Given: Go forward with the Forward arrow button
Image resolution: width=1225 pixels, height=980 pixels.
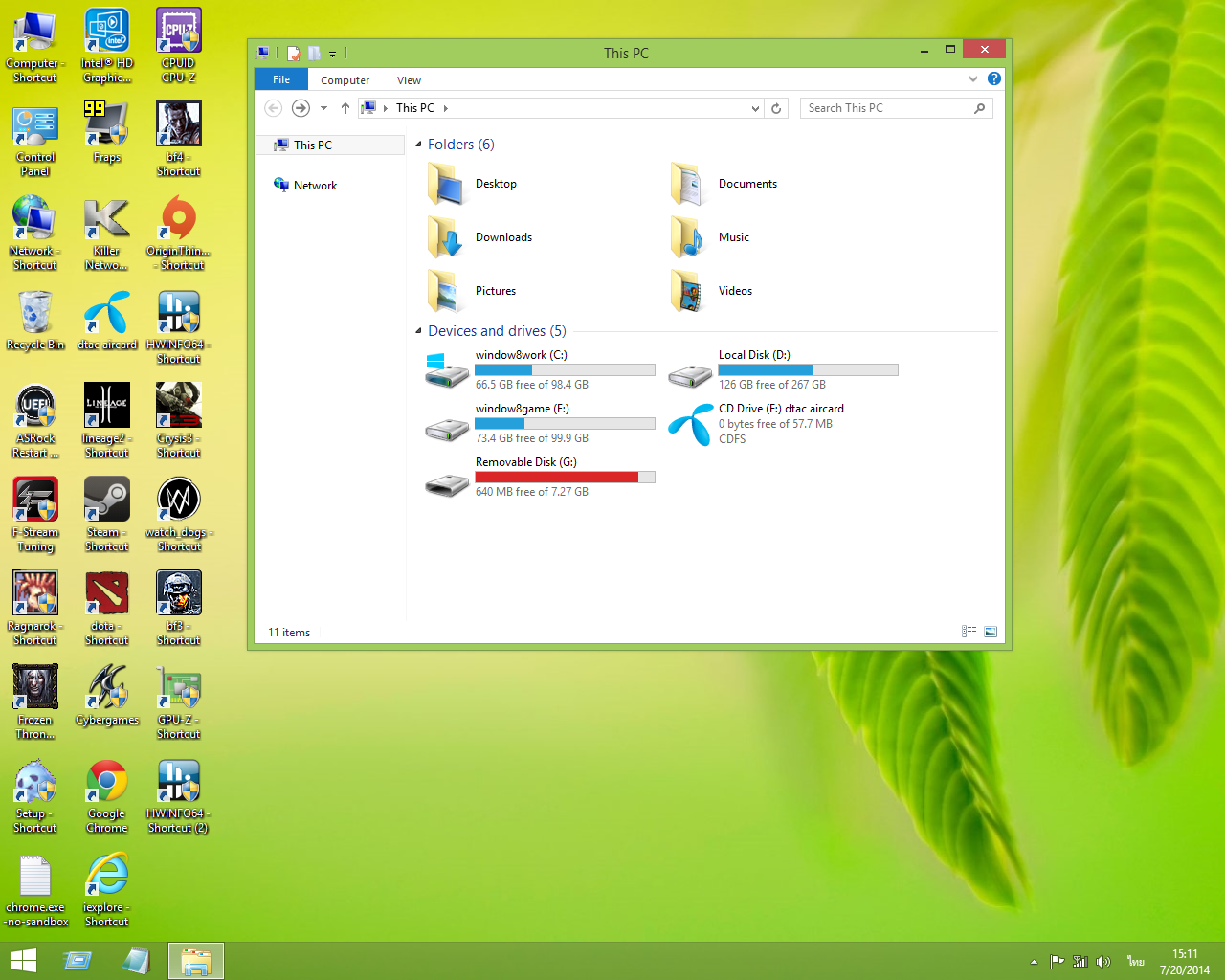Looking at the screenshot, I should pyautogui.click(x=301, y=108).
